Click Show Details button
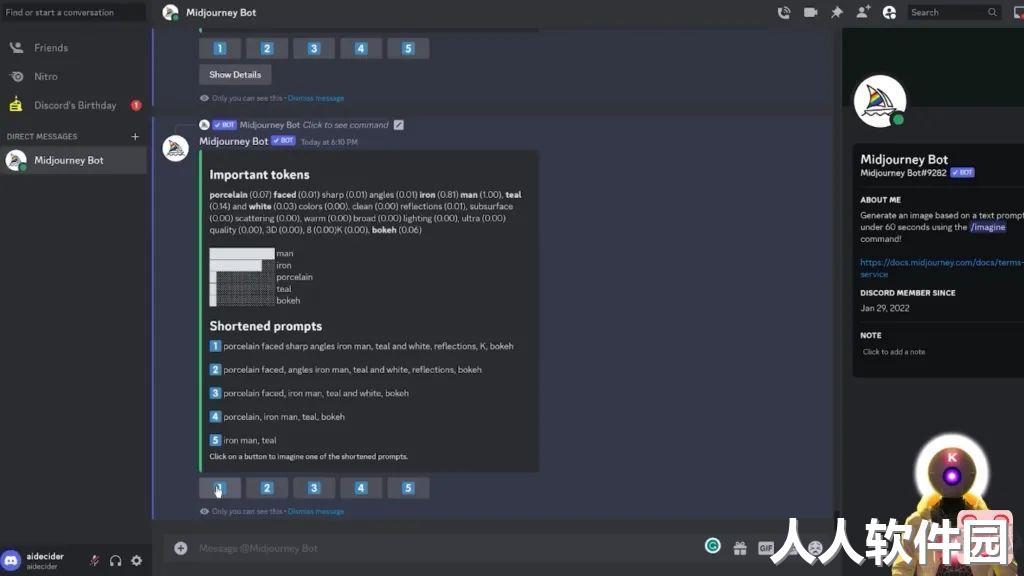1024x576 pixels. pos(235,74)
